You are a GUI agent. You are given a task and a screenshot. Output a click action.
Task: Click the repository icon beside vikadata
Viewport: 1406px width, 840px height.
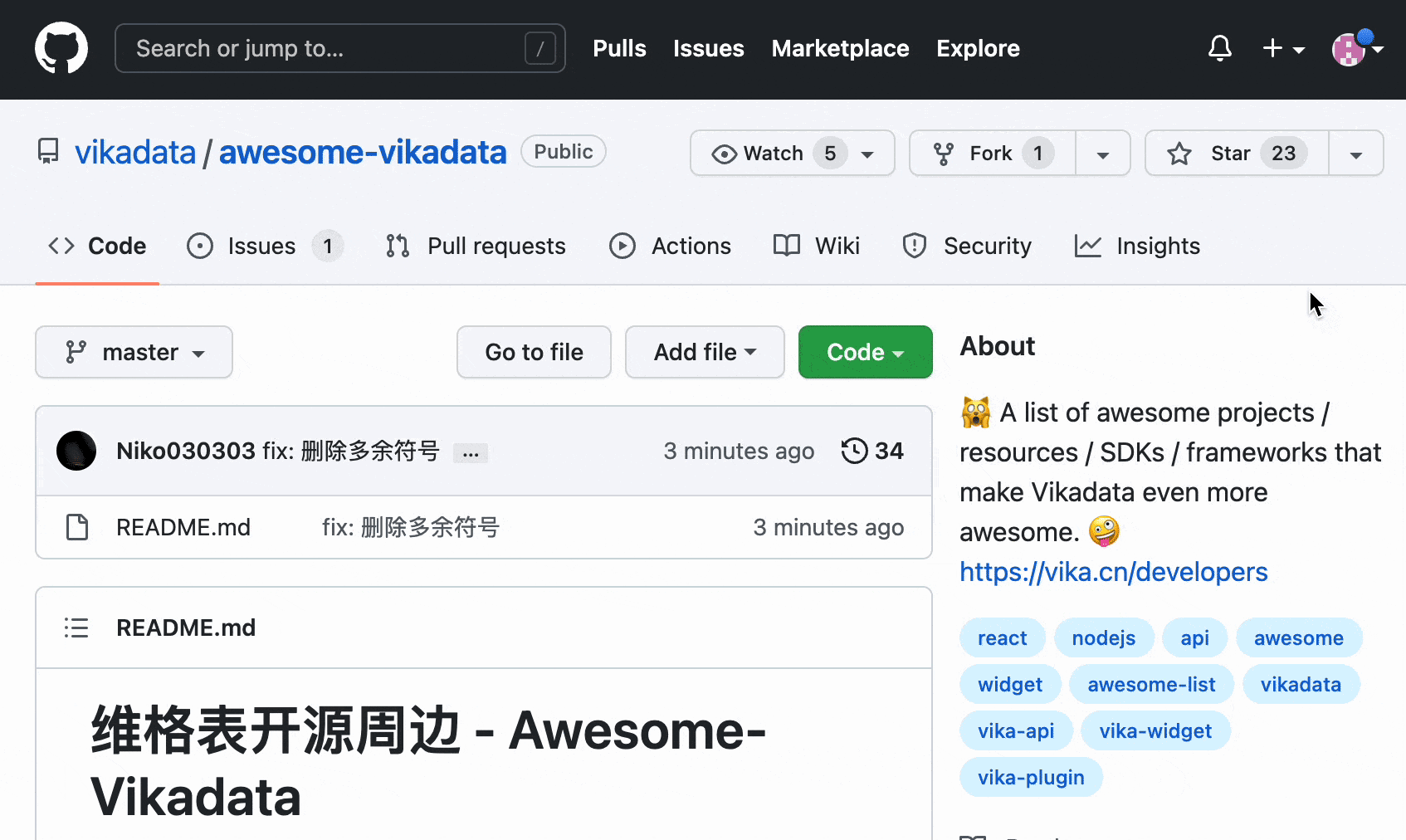click(x=48, y=152)
